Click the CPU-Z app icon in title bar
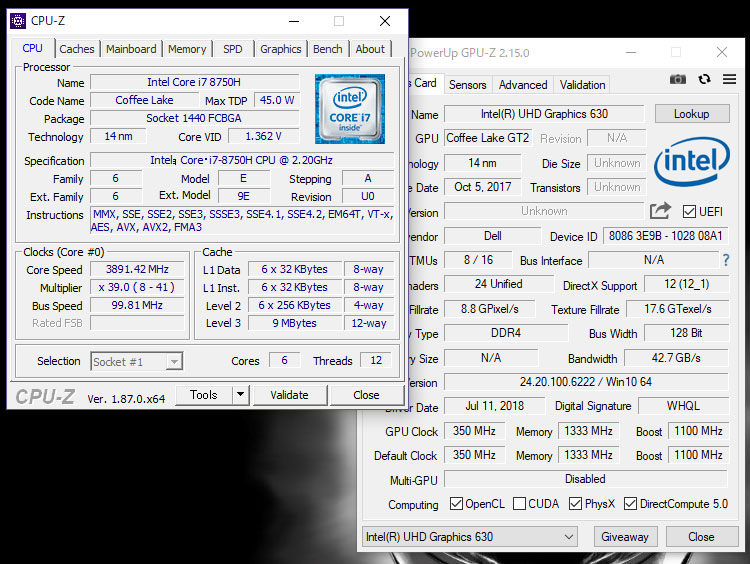The width and height of the screenshot is (750, 564). (18, 21)
